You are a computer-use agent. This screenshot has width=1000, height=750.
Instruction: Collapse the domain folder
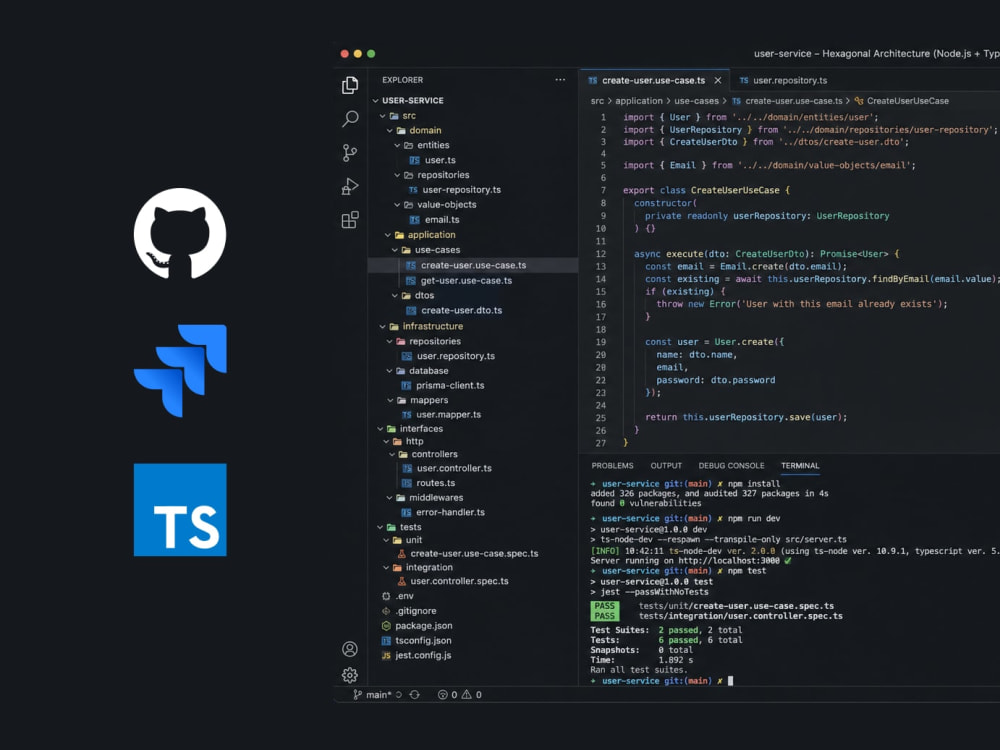pyautogui.click(x=390, y=130)
